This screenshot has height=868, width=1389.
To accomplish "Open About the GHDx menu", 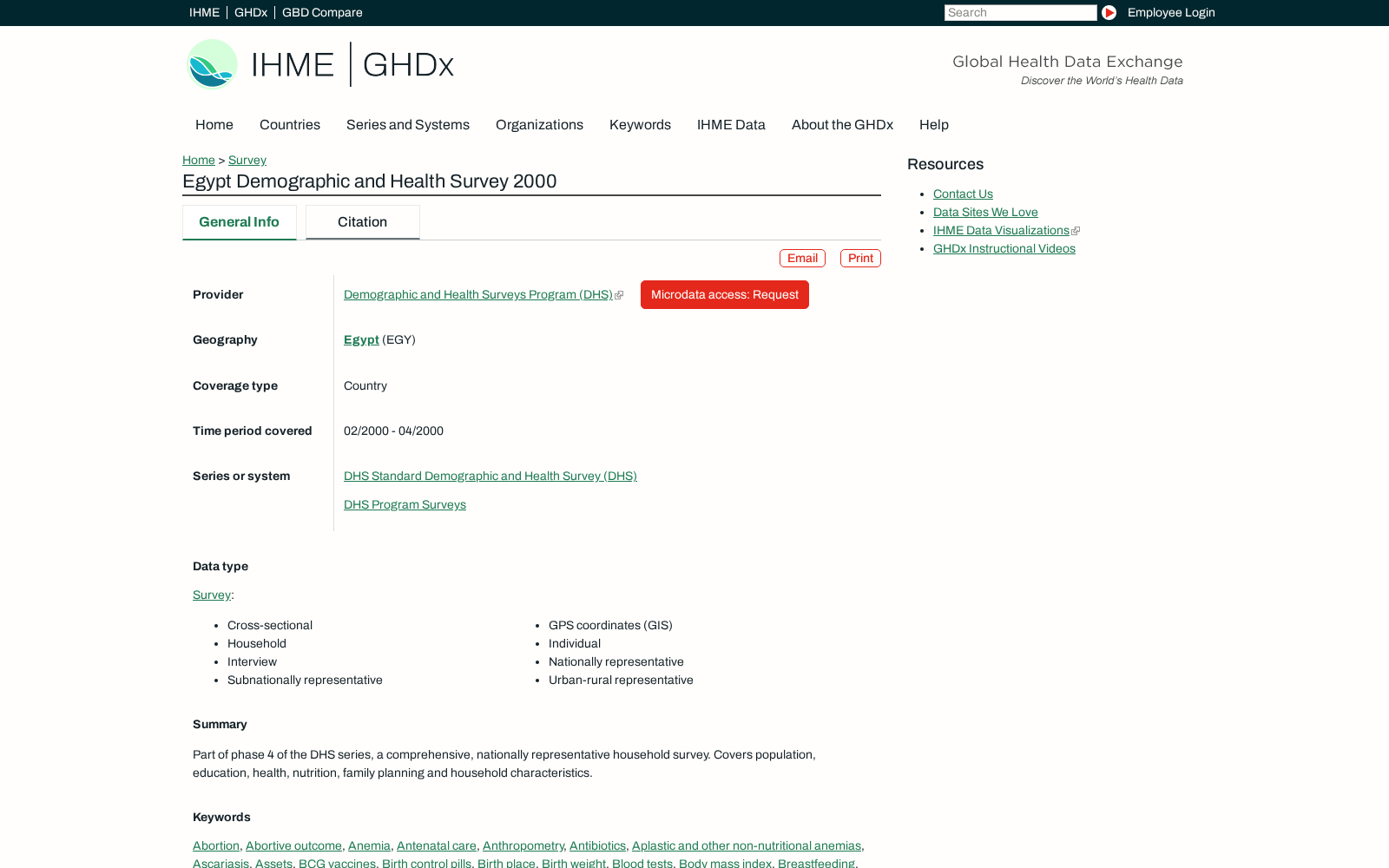I will pyautogui.click(x=842, y=124).
